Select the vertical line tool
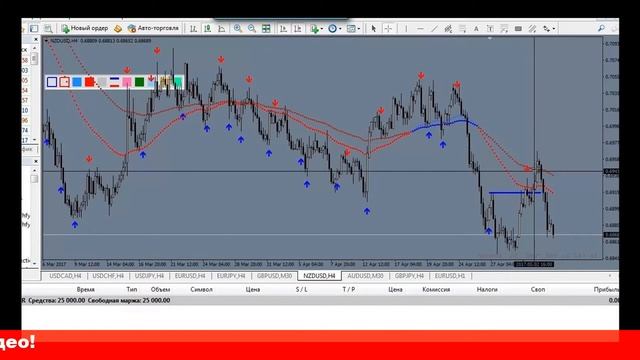The height and width of the screenshot is (360, 640). (406, 29)
